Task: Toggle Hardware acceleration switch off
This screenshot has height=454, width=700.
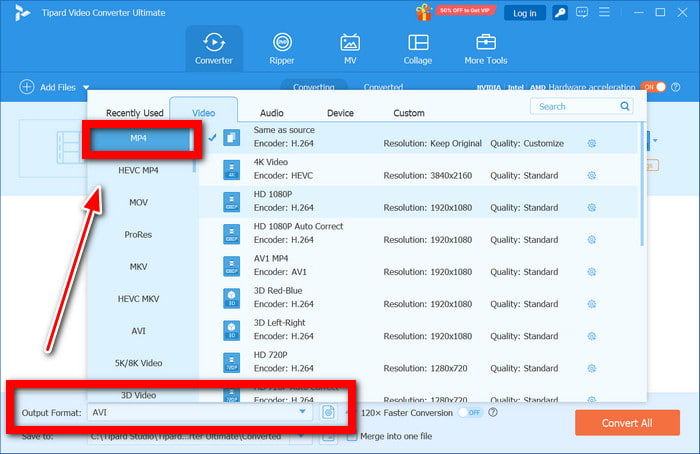Action: point(654,87)
